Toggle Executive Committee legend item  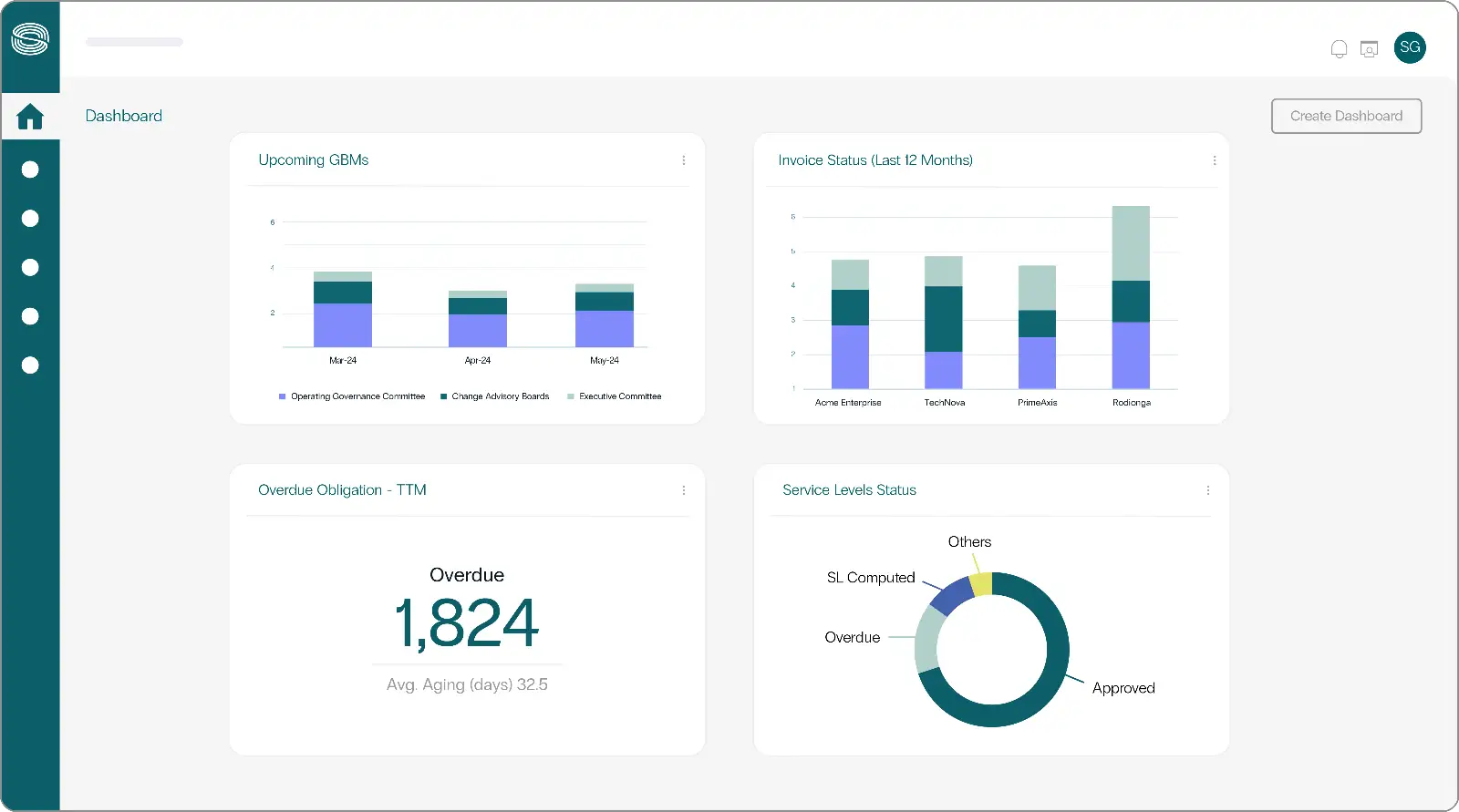[615, 396]
